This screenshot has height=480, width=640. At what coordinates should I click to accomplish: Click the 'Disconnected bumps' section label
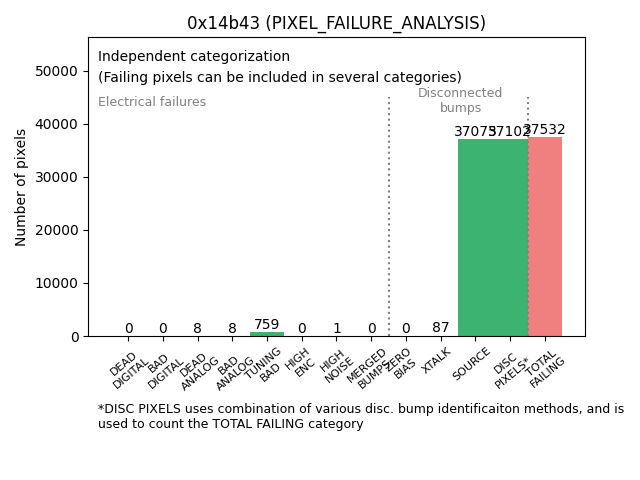click(460, 100)
